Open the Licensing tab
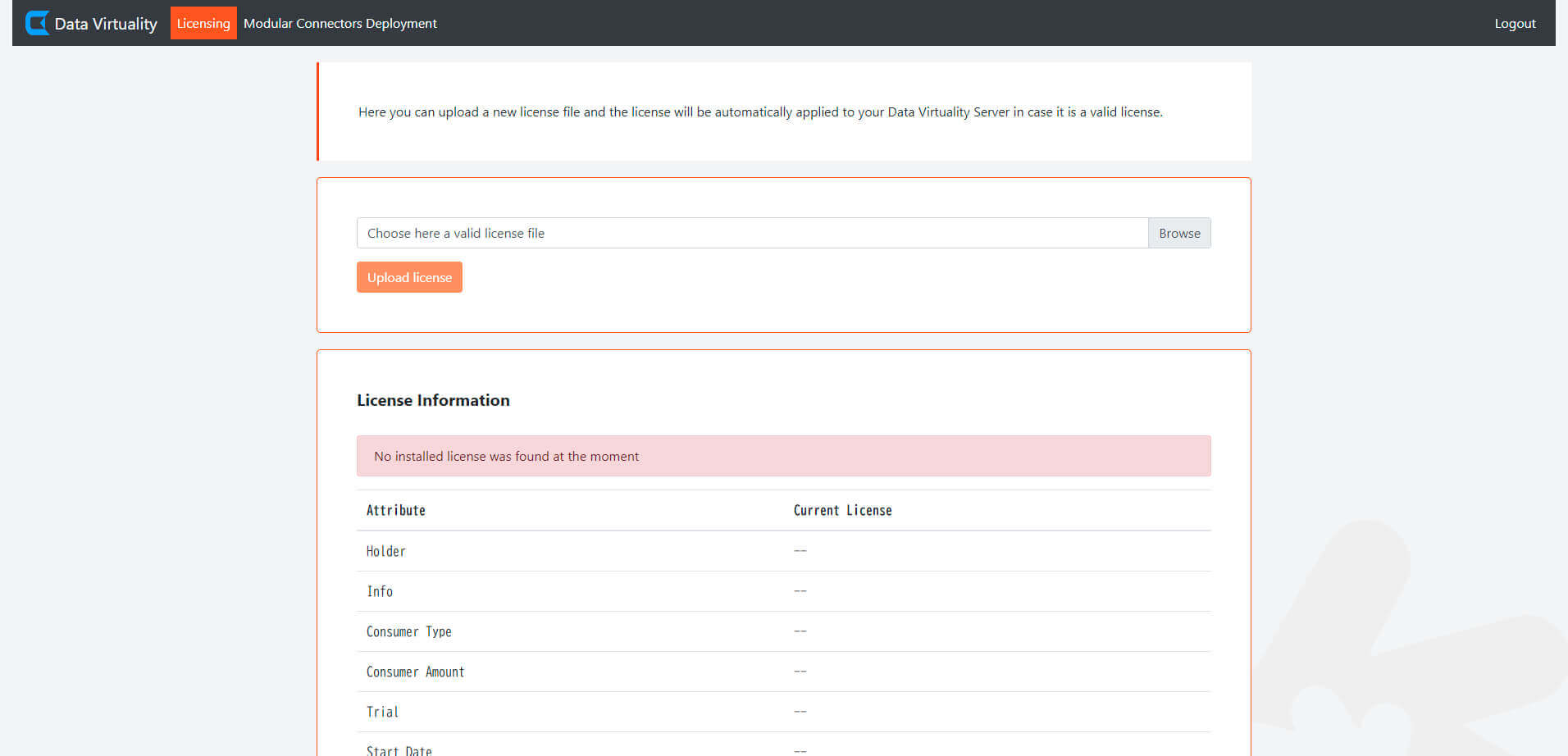Screen dimensions: 1568x756 203,23
